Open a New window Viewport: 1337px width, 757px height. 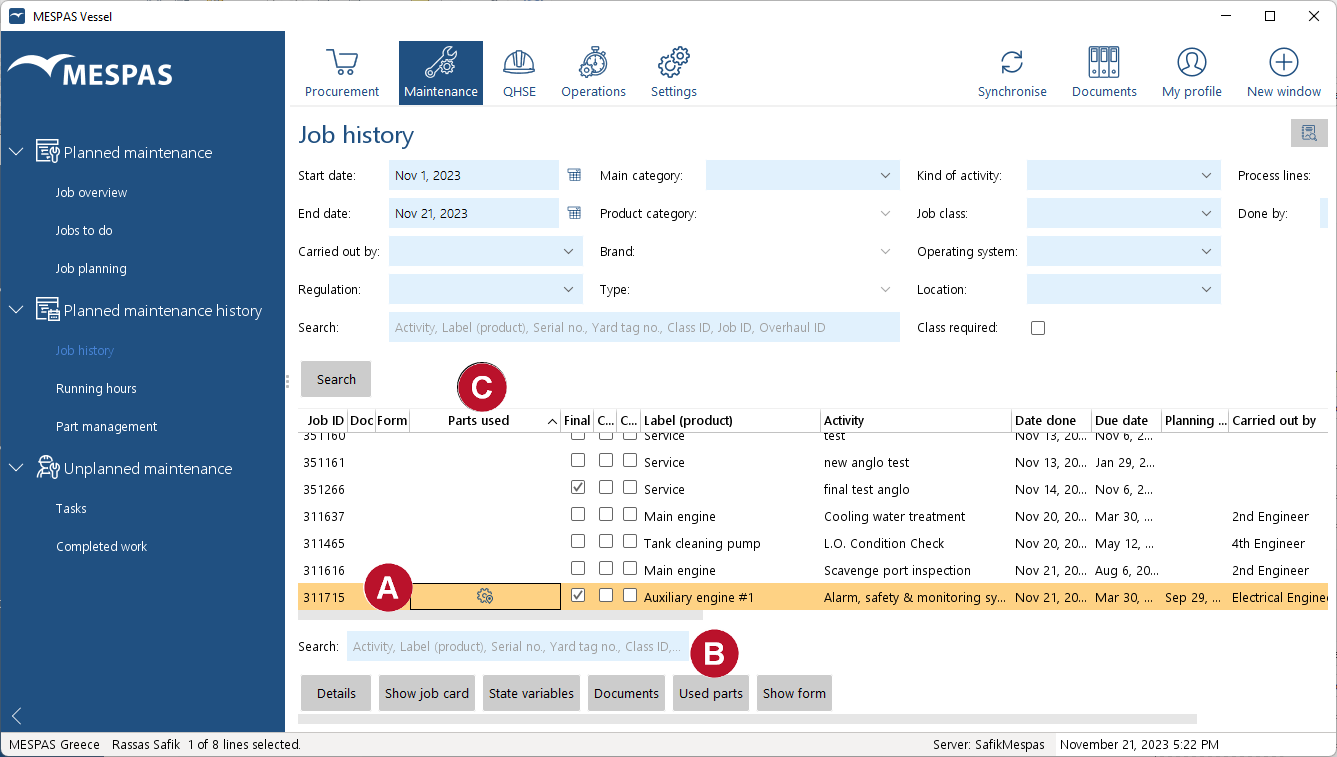1284,73
